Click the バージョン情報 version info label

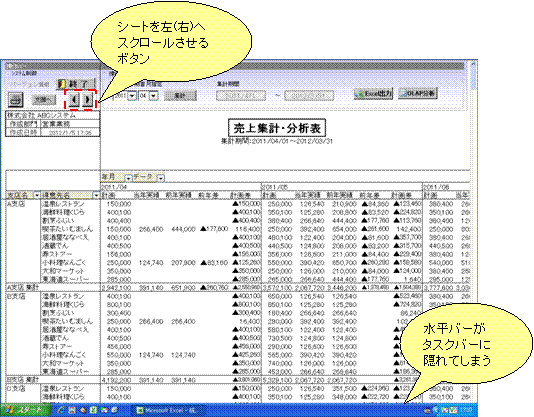click(x=29, y=84)
